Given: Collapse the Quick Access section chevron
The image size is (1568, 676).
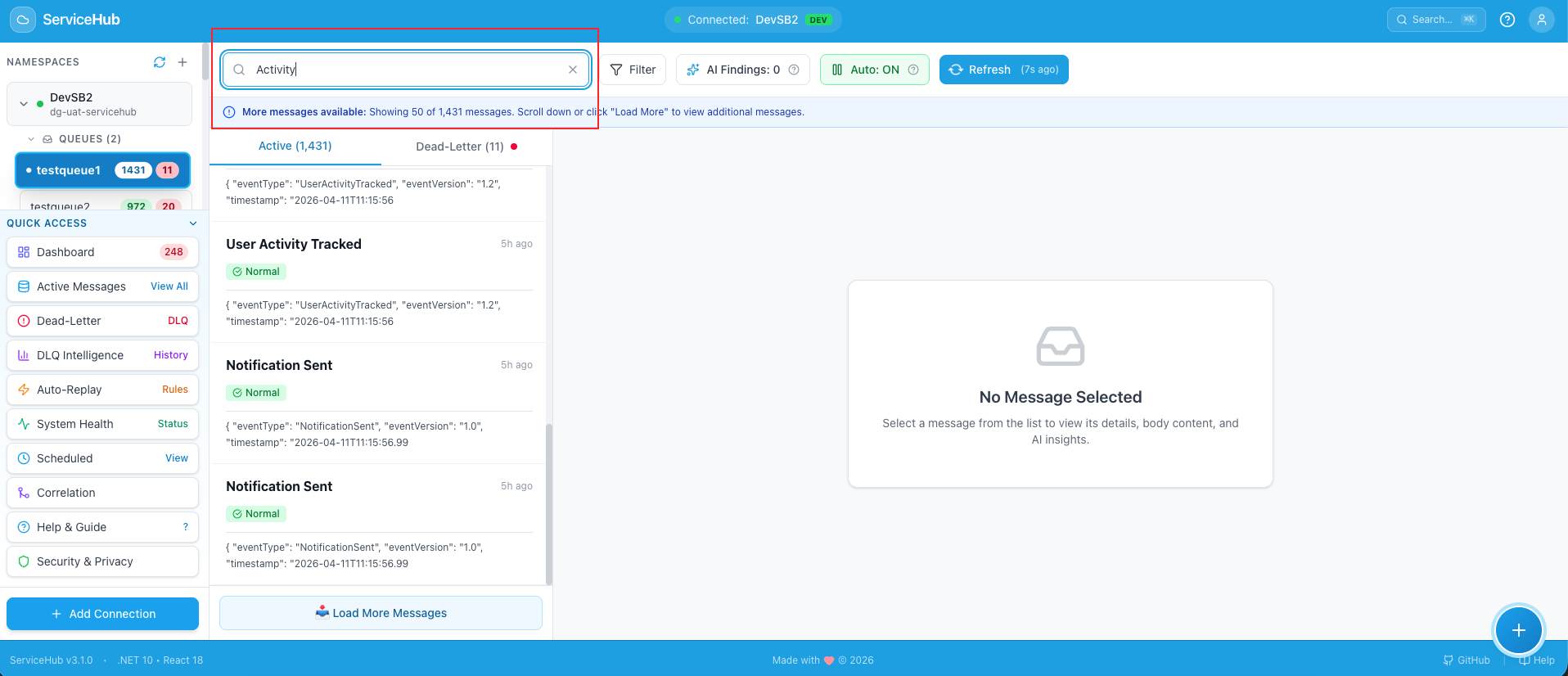Looking at the screenshot, I should [193, 223].
